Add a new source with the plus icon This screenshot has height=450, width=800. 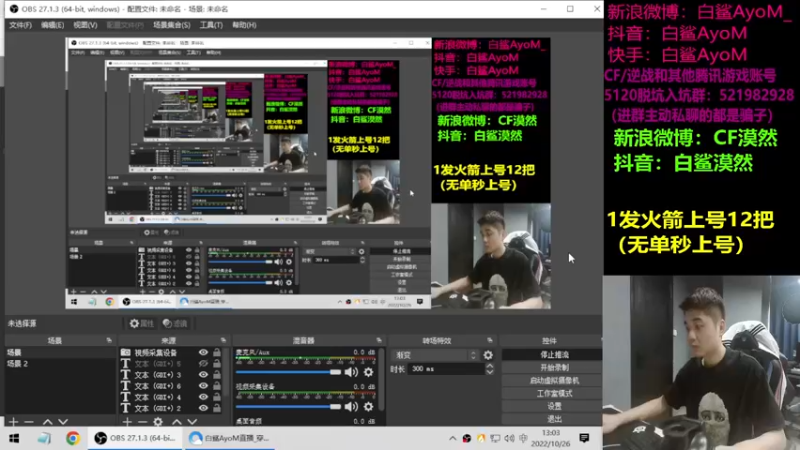pos(127,422)
